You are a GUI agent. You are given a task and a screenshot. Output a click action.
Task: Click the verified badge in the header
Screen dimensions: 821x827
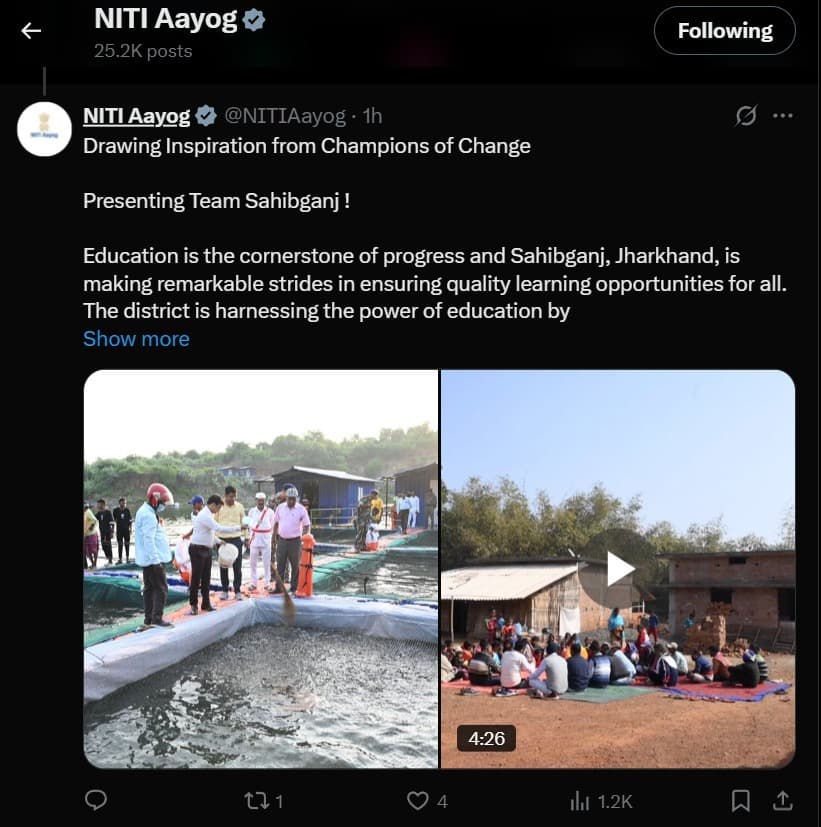(255, 19)
